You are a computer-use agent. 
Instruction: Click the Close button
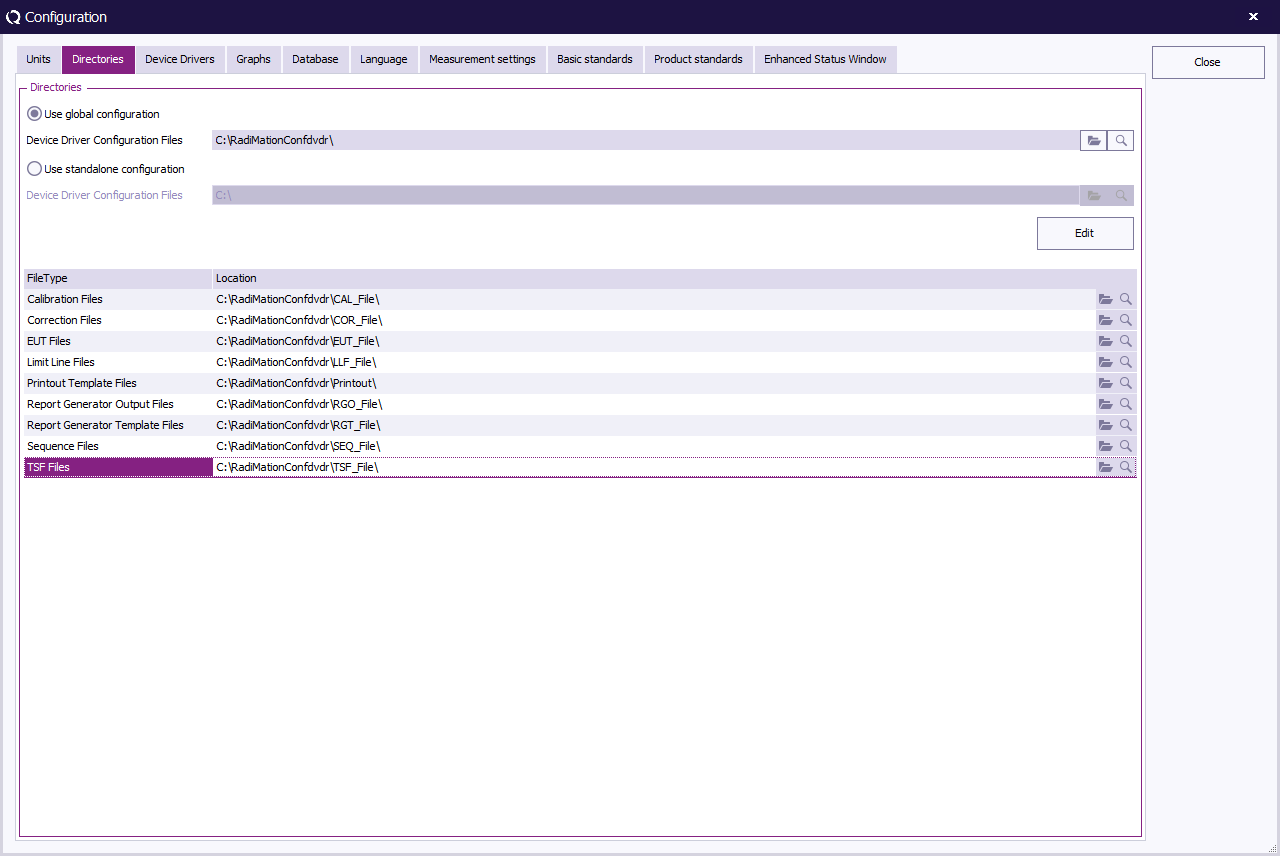pyautogui.click(x=1208, y=62)
